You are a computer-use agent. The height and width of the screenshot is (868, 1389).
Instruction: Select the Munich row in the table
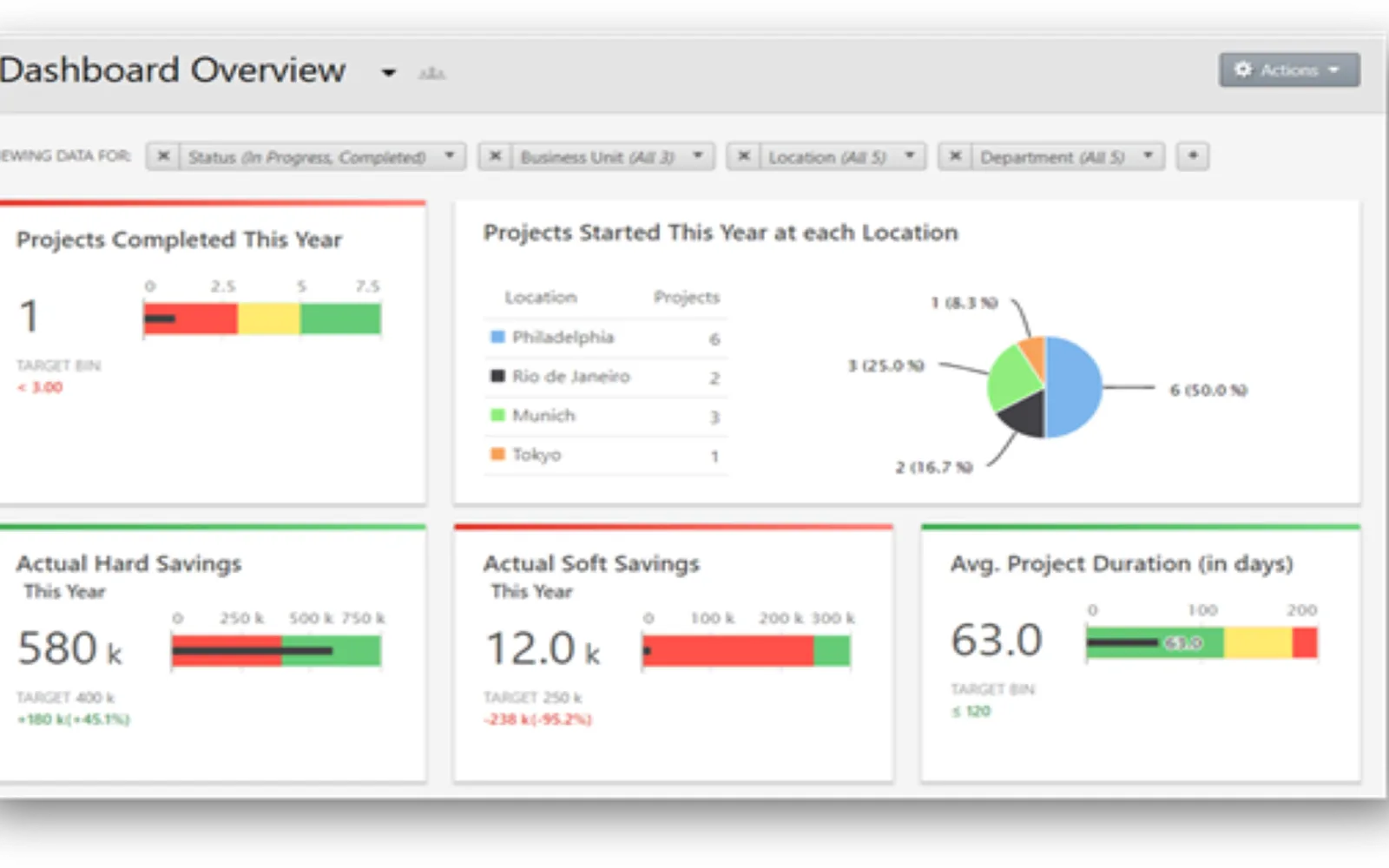pos(606,416)
